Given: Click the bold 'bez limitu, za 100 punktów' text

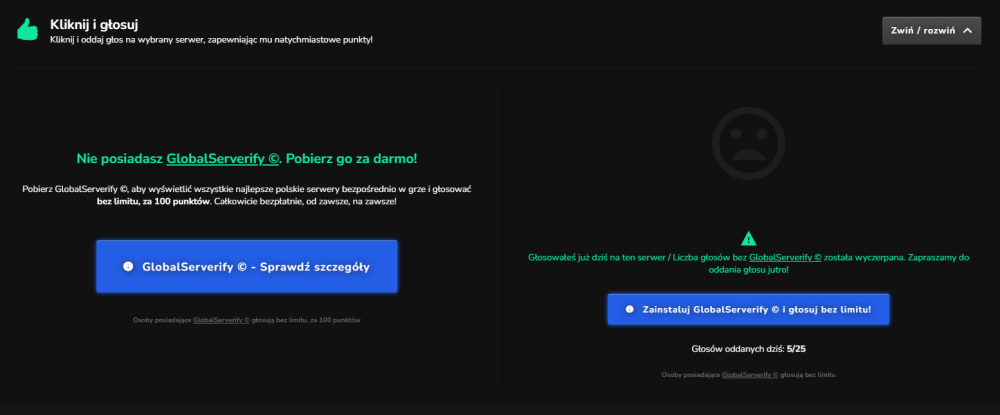Looking at the screenshot, I should point(151,201).
